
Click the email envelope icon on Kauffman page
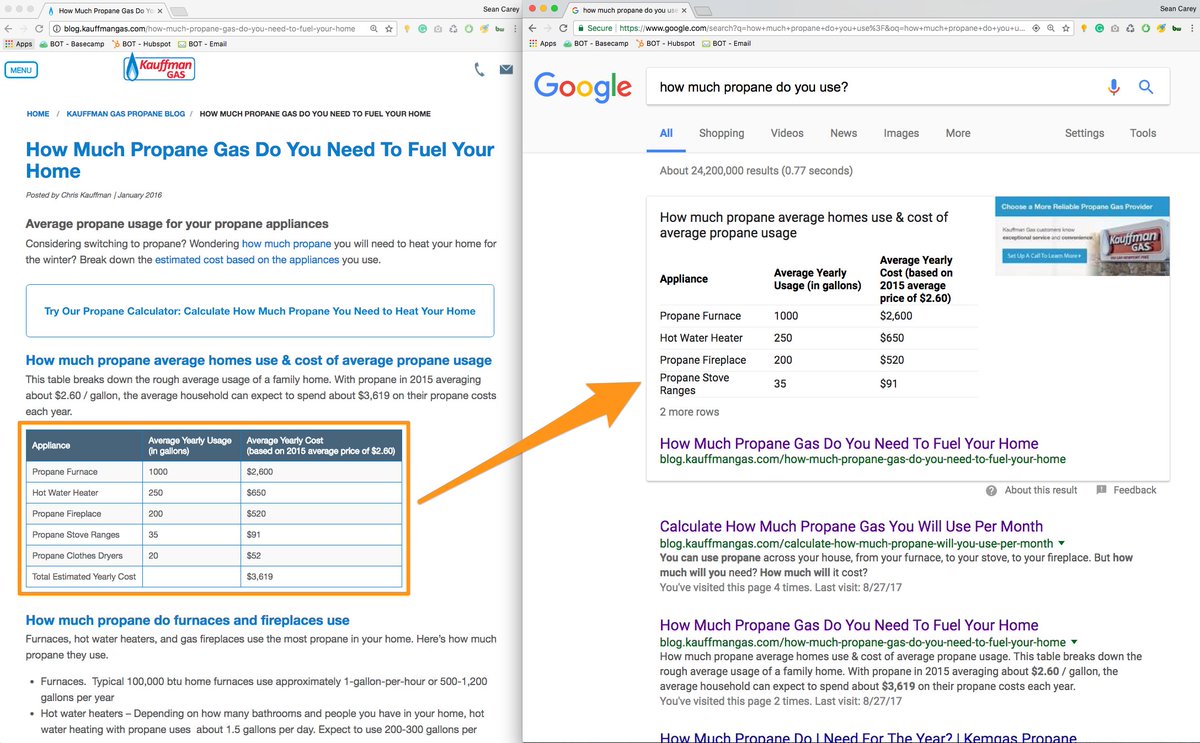[506, 69]
